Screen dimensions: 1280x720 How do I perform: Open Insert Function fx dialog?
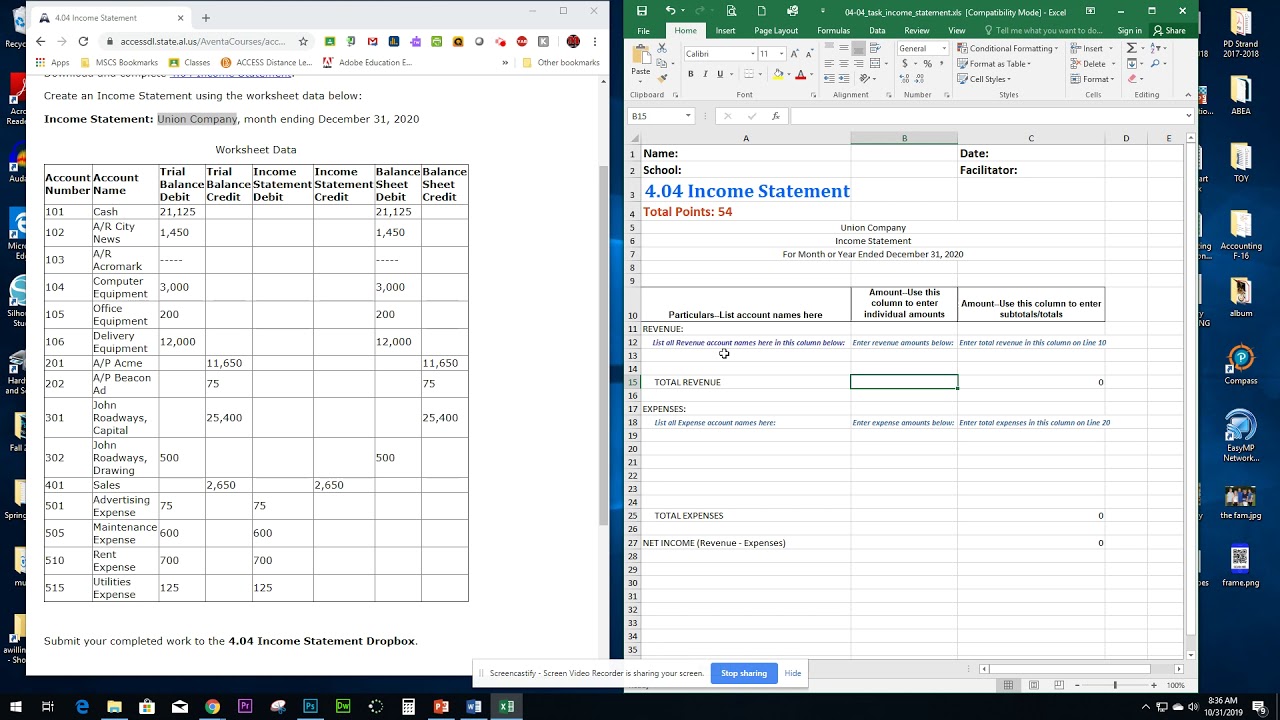point(775,116)
